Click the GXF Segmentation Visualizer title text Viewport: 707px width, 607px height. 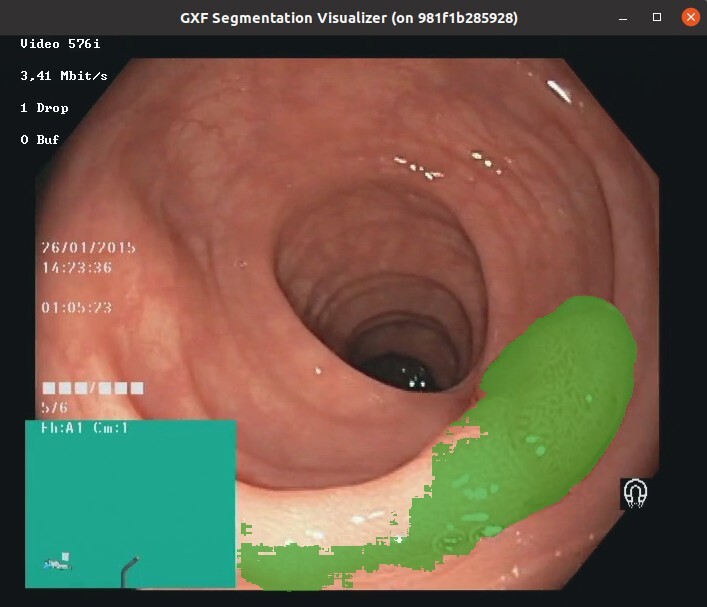(349, 18)
